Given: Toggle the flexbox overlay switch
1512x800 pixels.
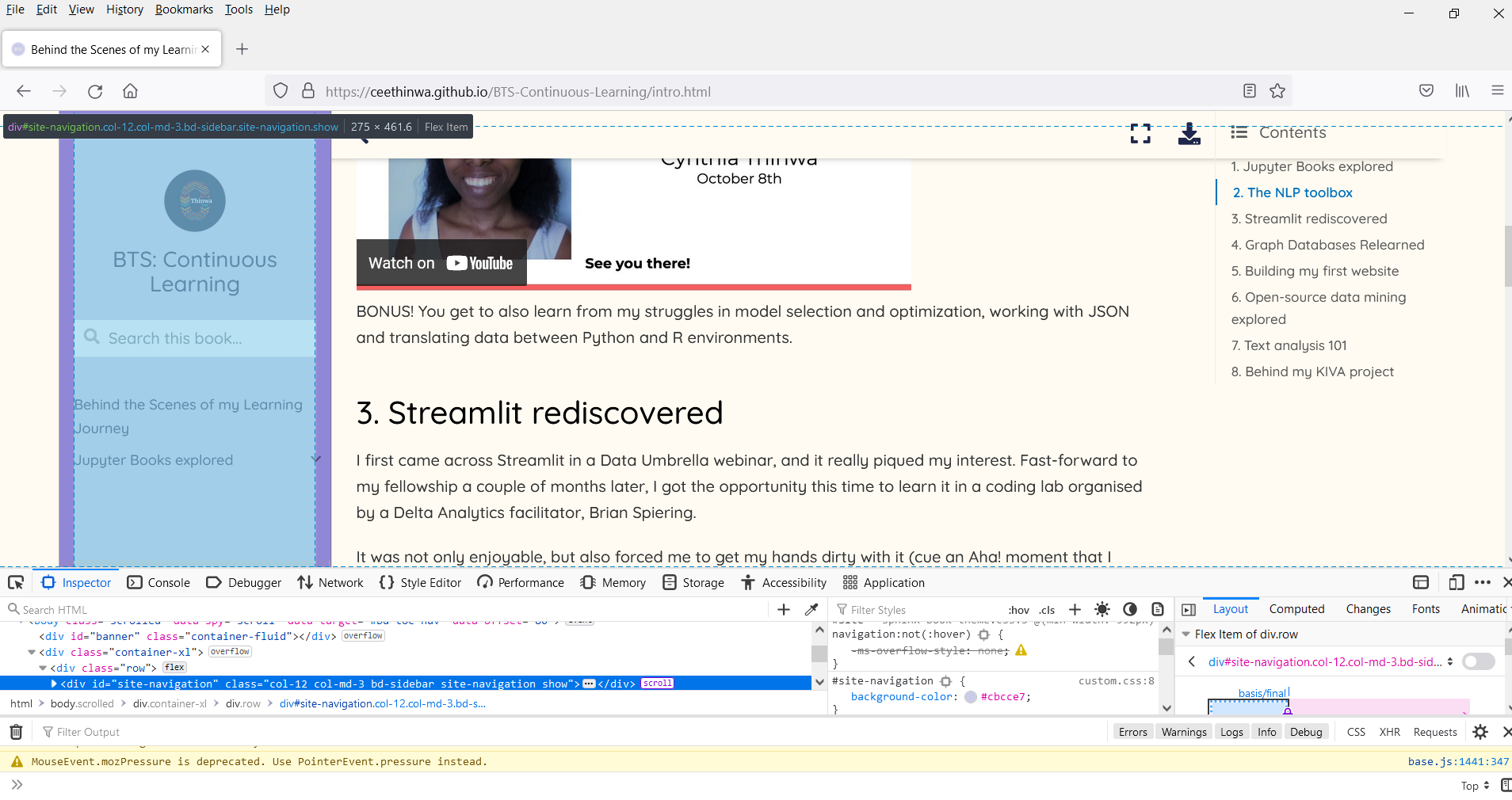Looking at the screenshot, I should point(1479,661).
